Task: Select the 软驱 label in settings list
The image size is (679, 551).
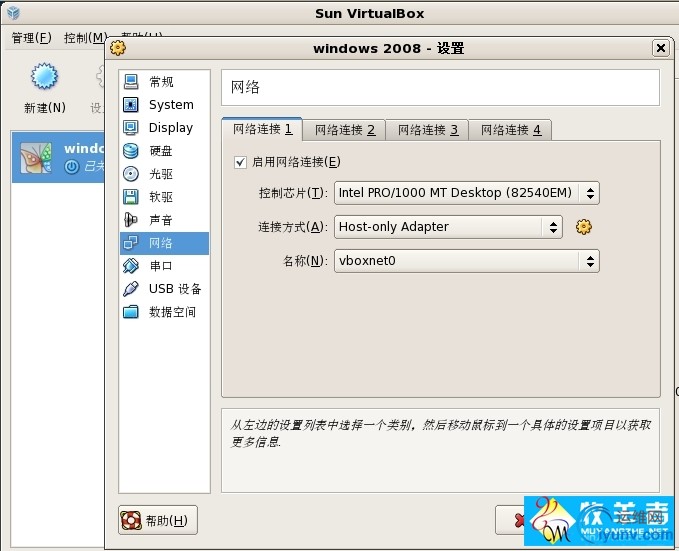Action: (x=161, y=197)
